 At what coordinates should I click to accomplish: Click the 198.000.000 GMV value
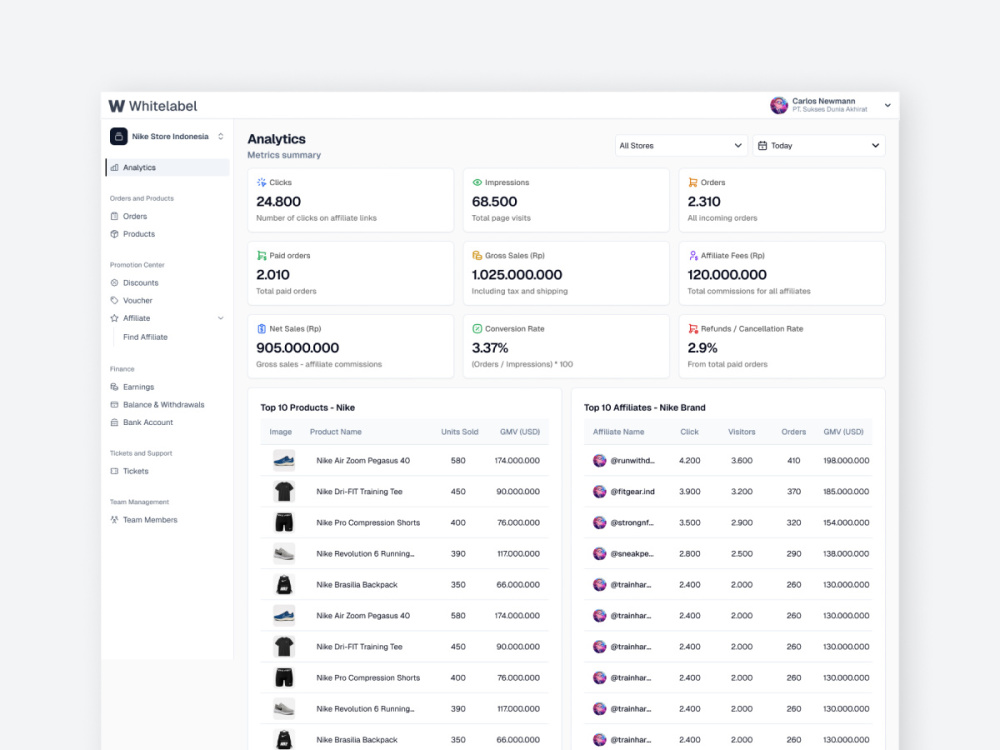[x=846, y=460]
